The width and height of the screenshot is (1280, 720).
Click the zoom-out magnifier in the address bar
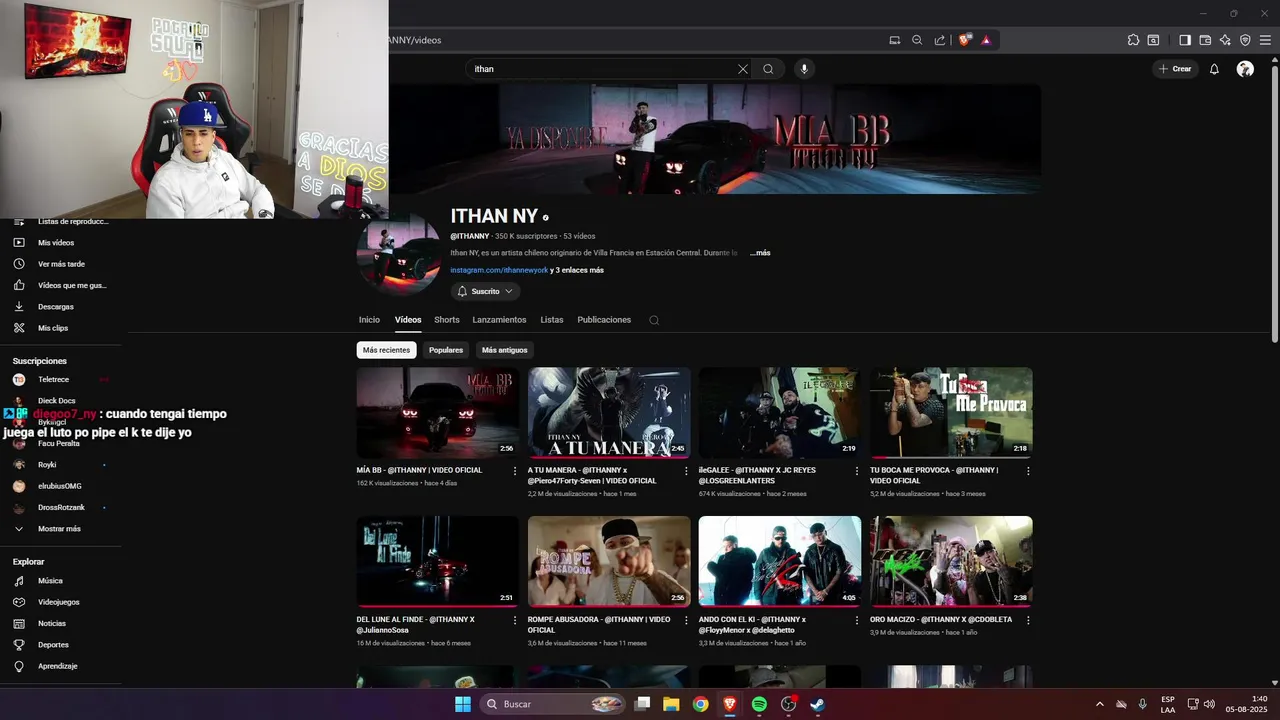(917, 40)
